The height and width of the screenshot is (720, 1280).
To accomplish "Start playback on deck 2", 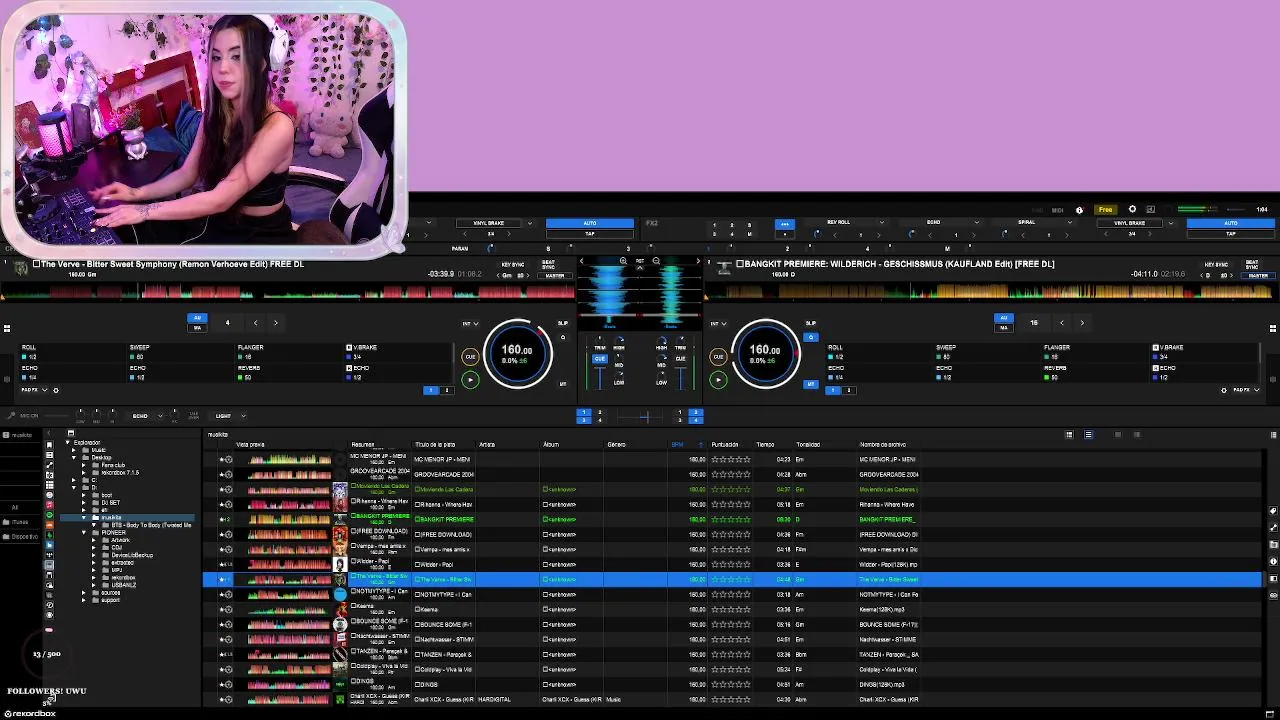I will click(718, 380).
